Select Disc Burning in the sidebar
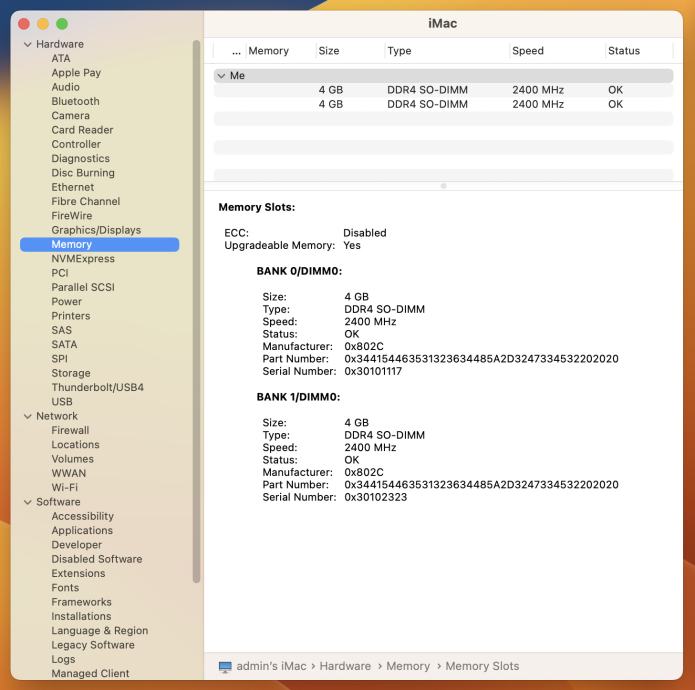Screen dimensions: 695x690 [83, 173]
